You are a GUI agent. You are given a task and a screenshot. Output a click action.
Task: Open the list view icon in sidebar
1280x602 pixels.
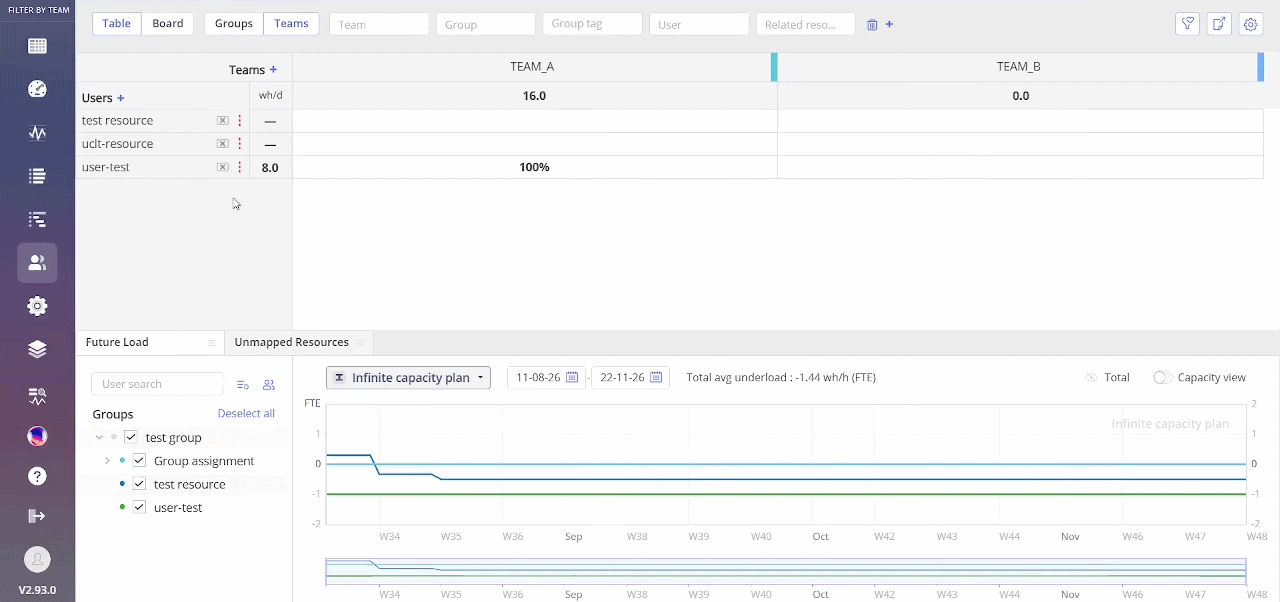pos(37,176)
